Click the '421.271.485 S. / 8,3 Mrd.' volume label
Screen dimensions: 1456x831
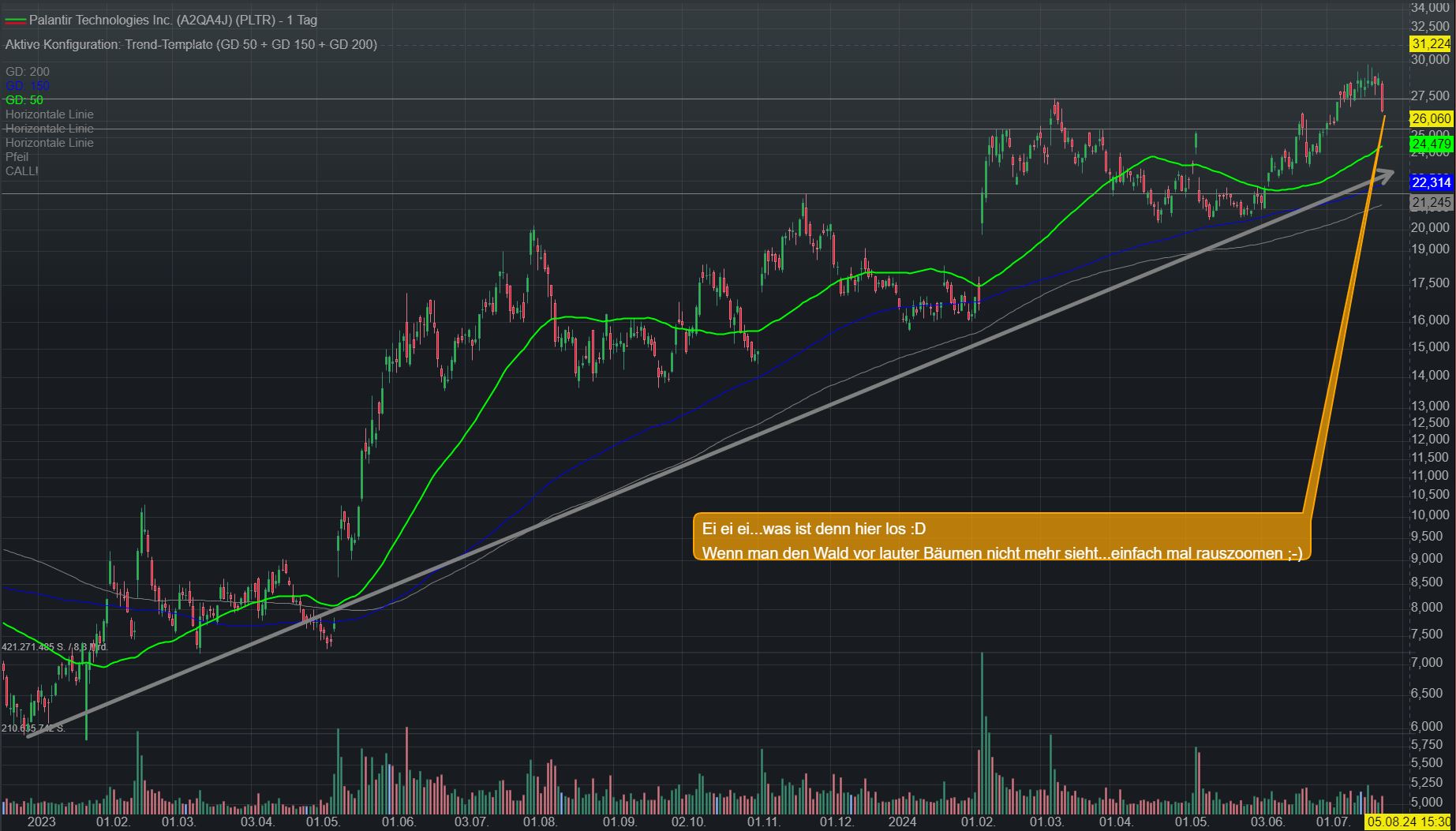click(54, 647)
